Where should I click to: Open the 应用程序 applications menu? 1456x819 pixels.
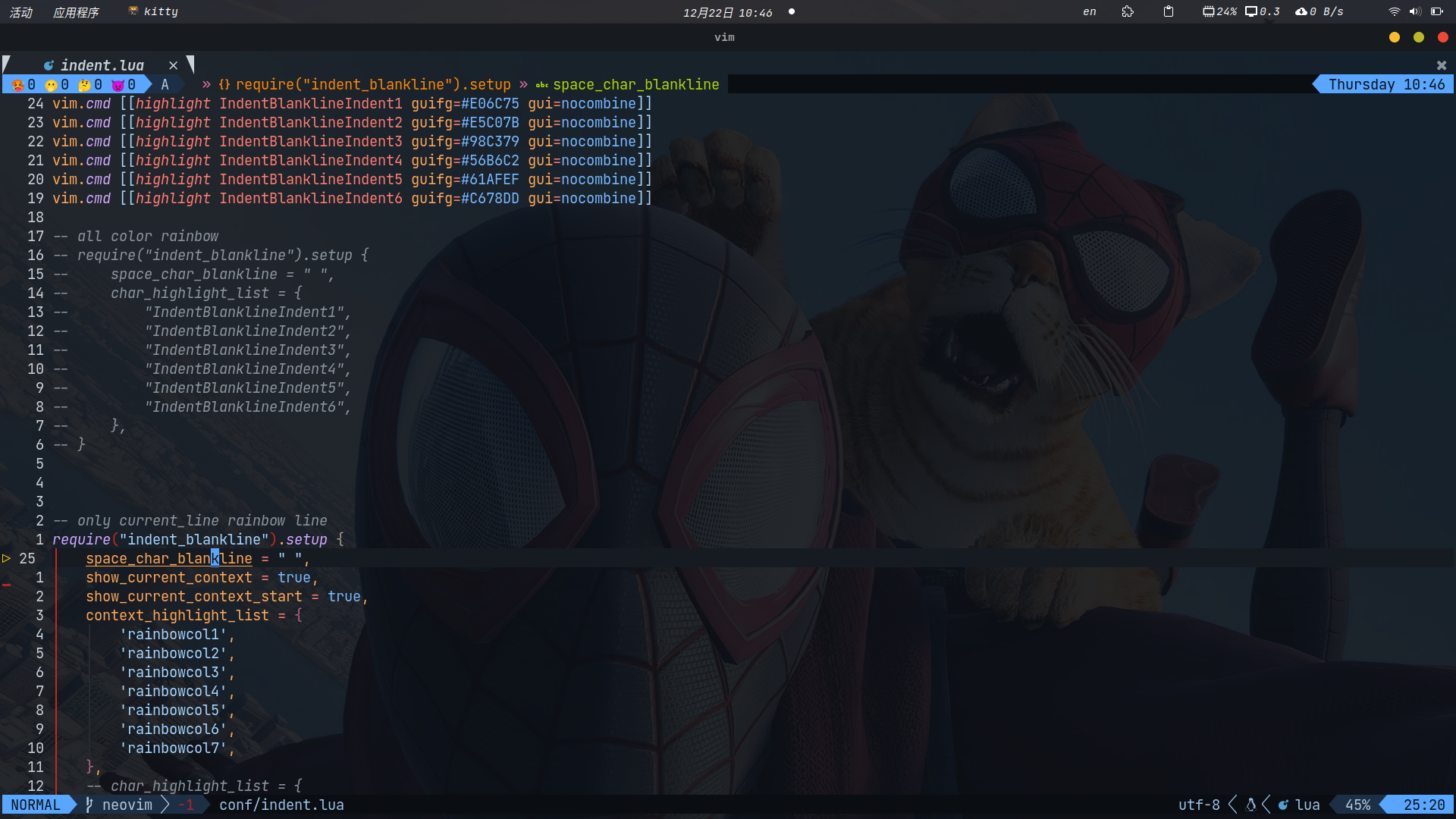coord(76,12)
